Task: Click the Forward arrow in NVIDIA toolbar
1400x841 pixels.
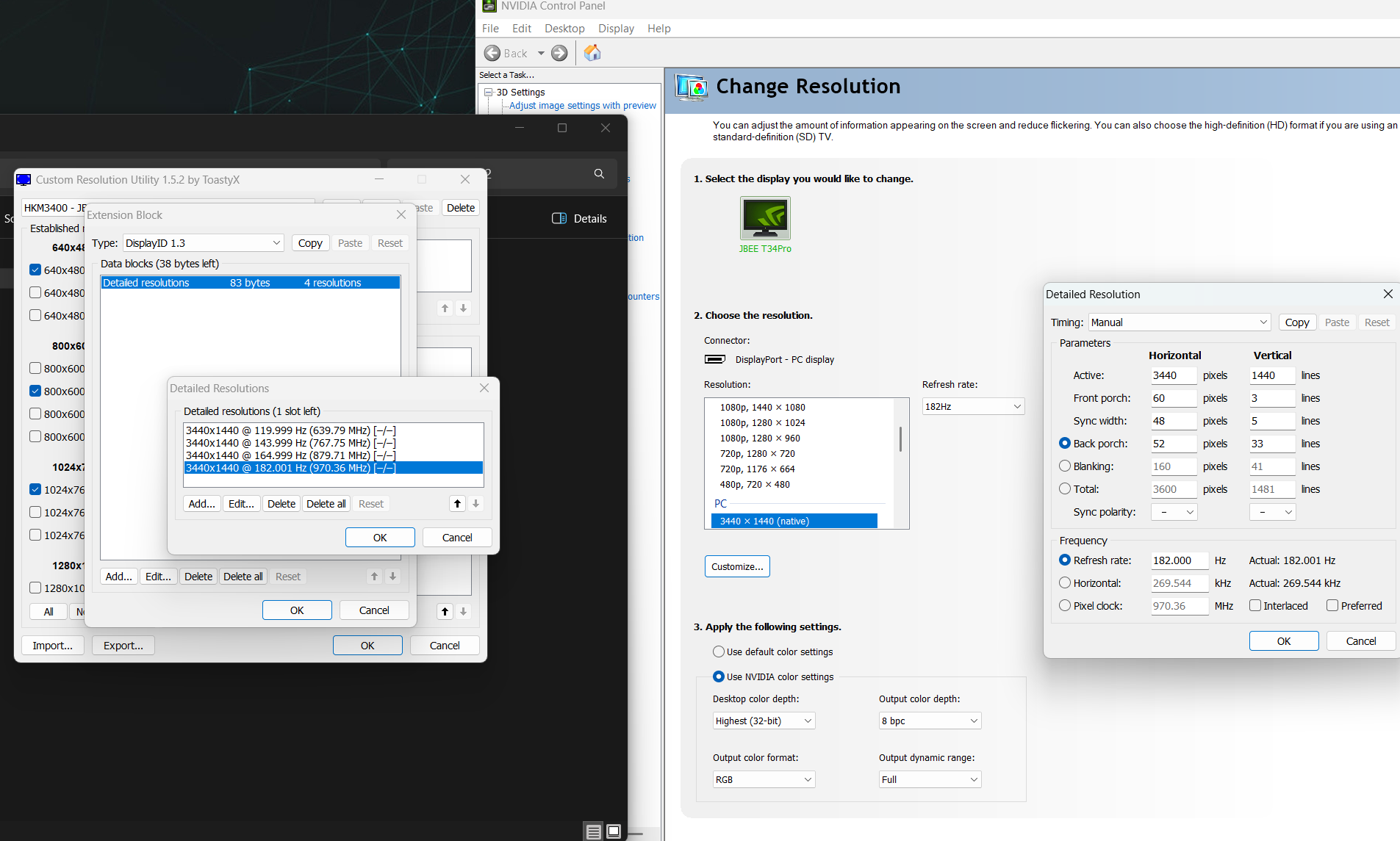Action: [559, 53]
